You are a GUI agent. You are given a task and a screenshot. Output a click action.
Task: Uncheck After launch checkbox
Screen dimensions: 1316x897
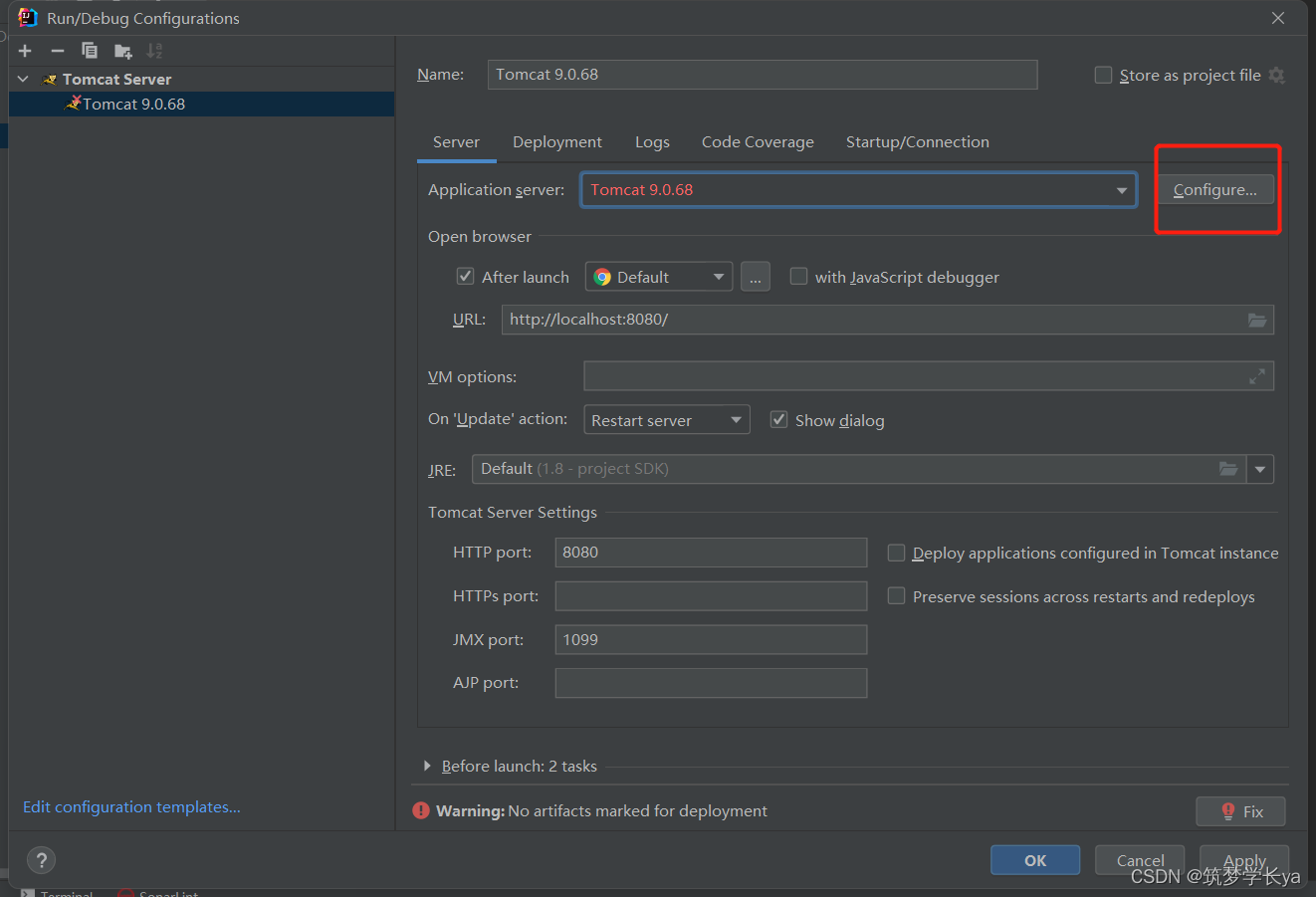pyautogui.click(x=465, y=276)
